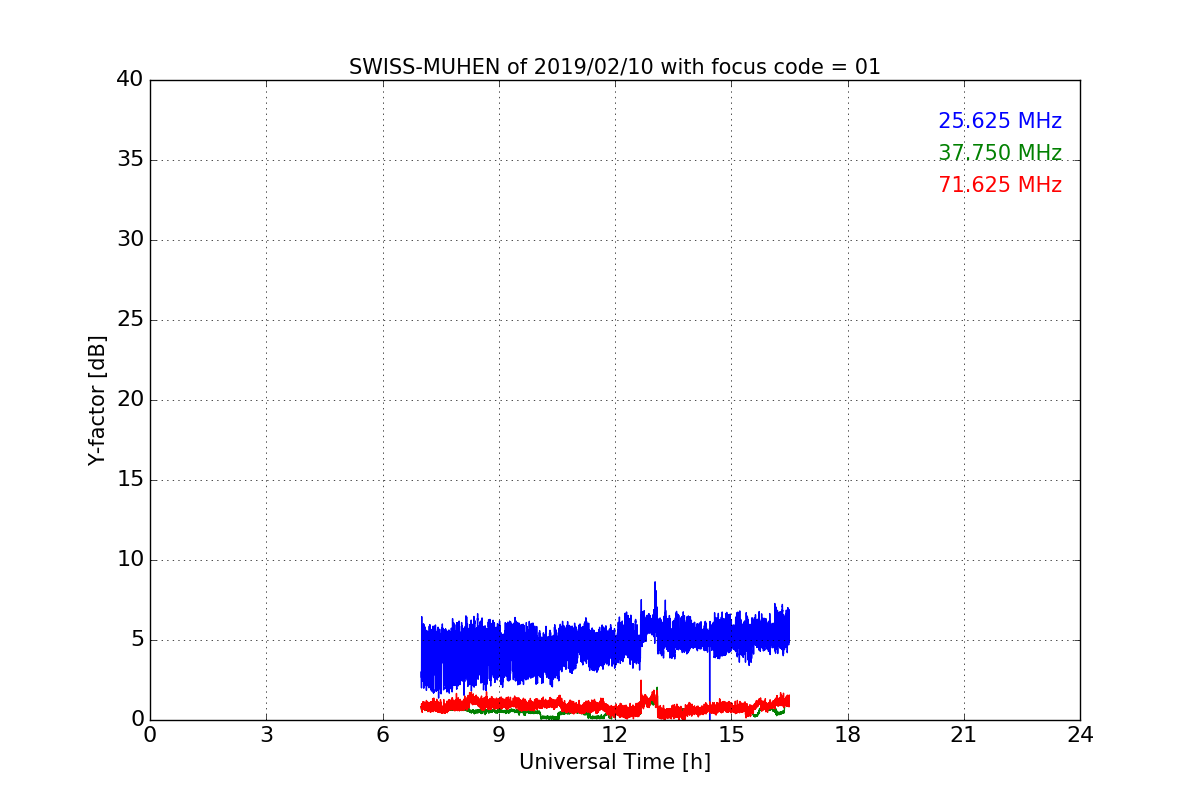Click the y-axis tick label 10
Image resolution: width=1200 pixels, height=800 pixels.
pyautogui.click(x=130, y=560)
